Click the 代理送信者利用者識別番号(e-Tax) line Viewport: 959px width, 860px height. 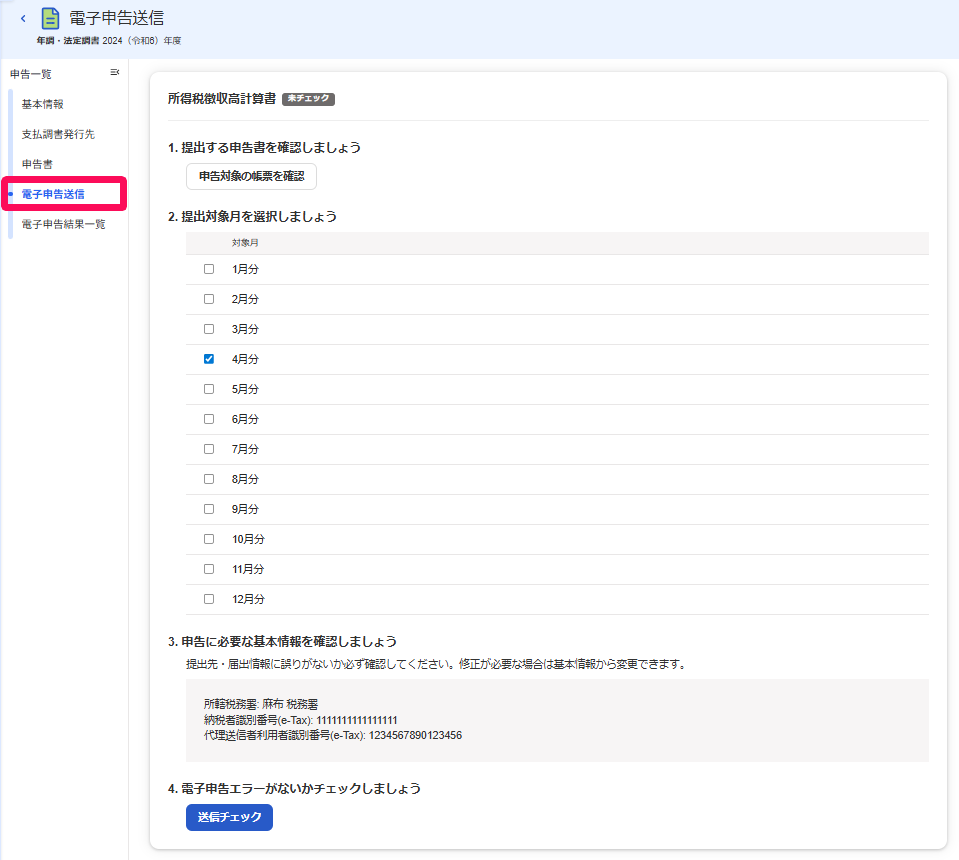pyautogui.click(x=333, y=735)
